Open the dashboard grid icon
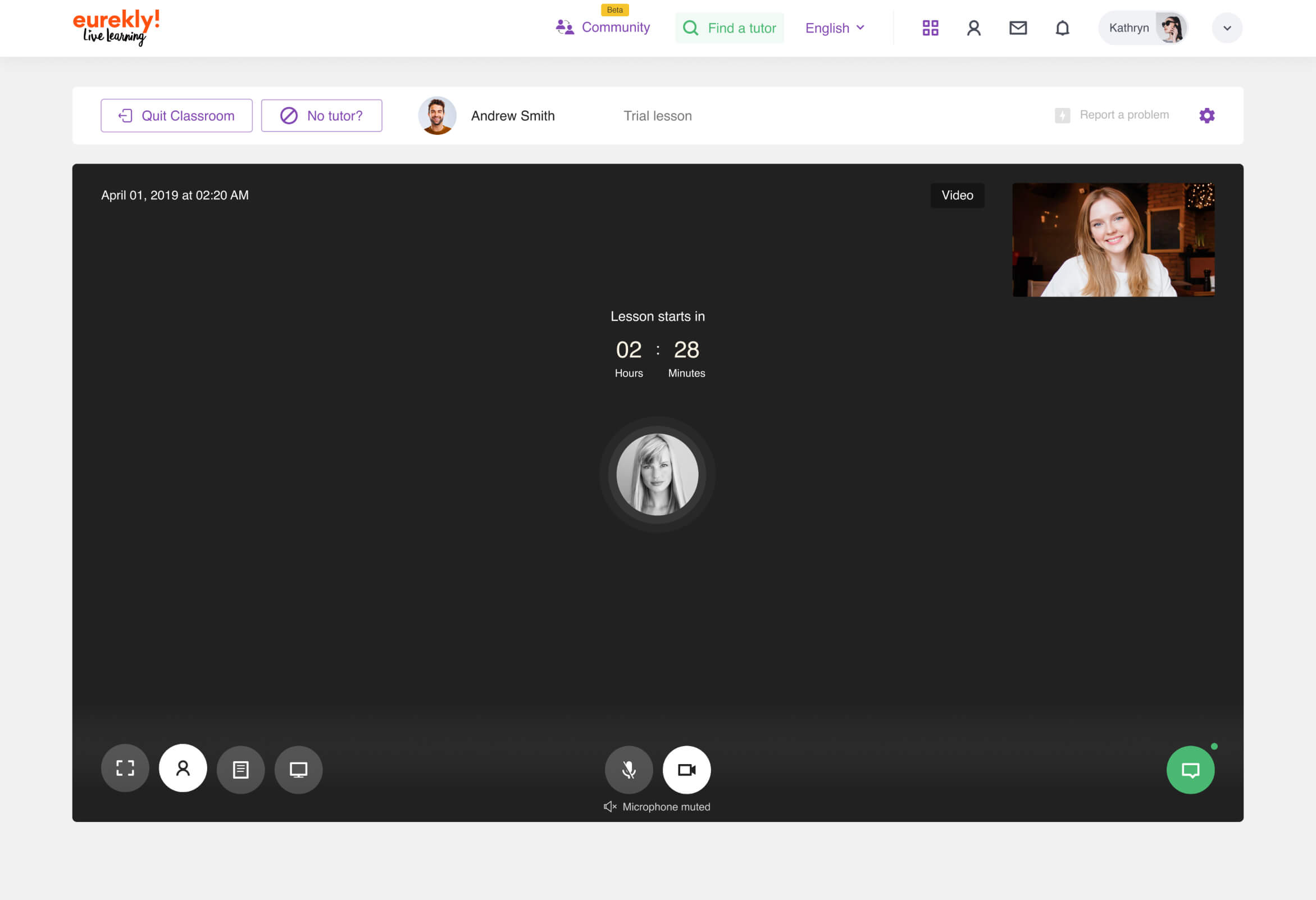Viewport: 1316px width, 900px height. coord(930,28)
